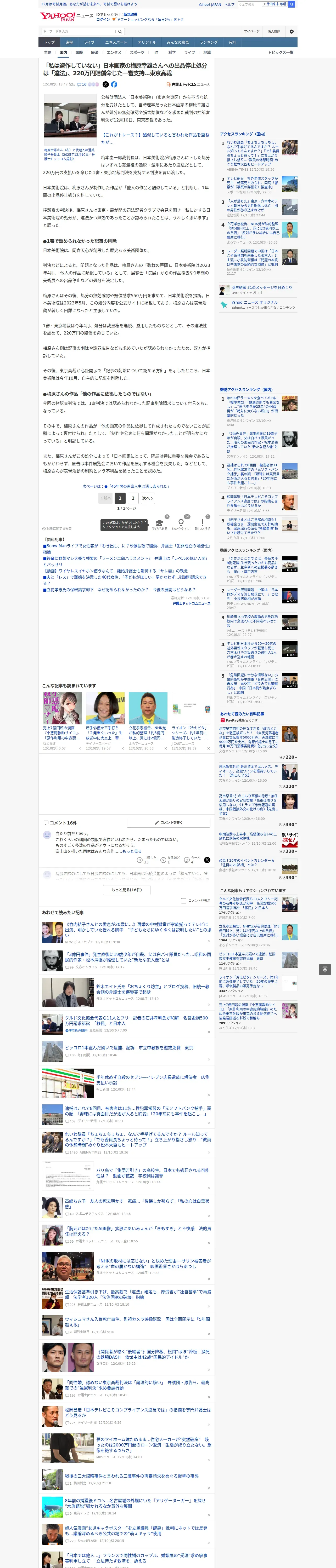This screenshot has height=1568, width=336.
Task: Select the スポーツ category
Action: [x=137, y=52]
